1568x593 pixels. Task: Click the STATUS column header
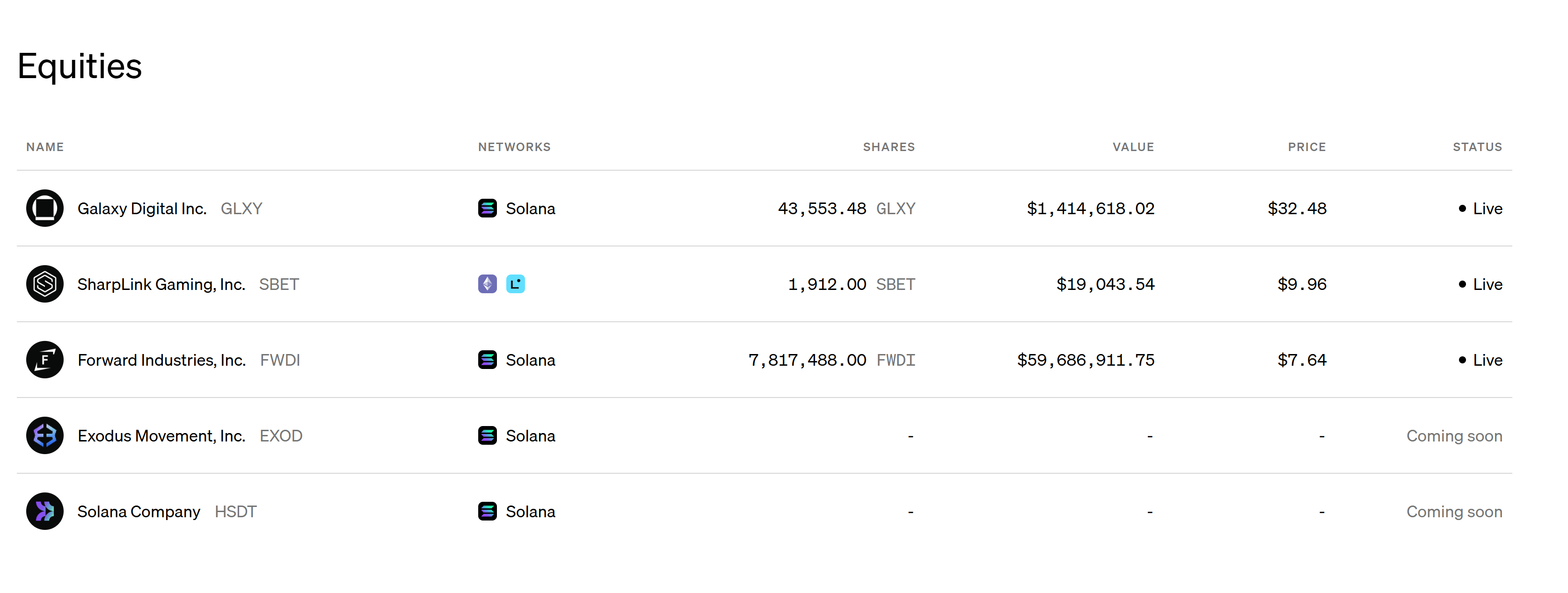tap(1477, 146)
